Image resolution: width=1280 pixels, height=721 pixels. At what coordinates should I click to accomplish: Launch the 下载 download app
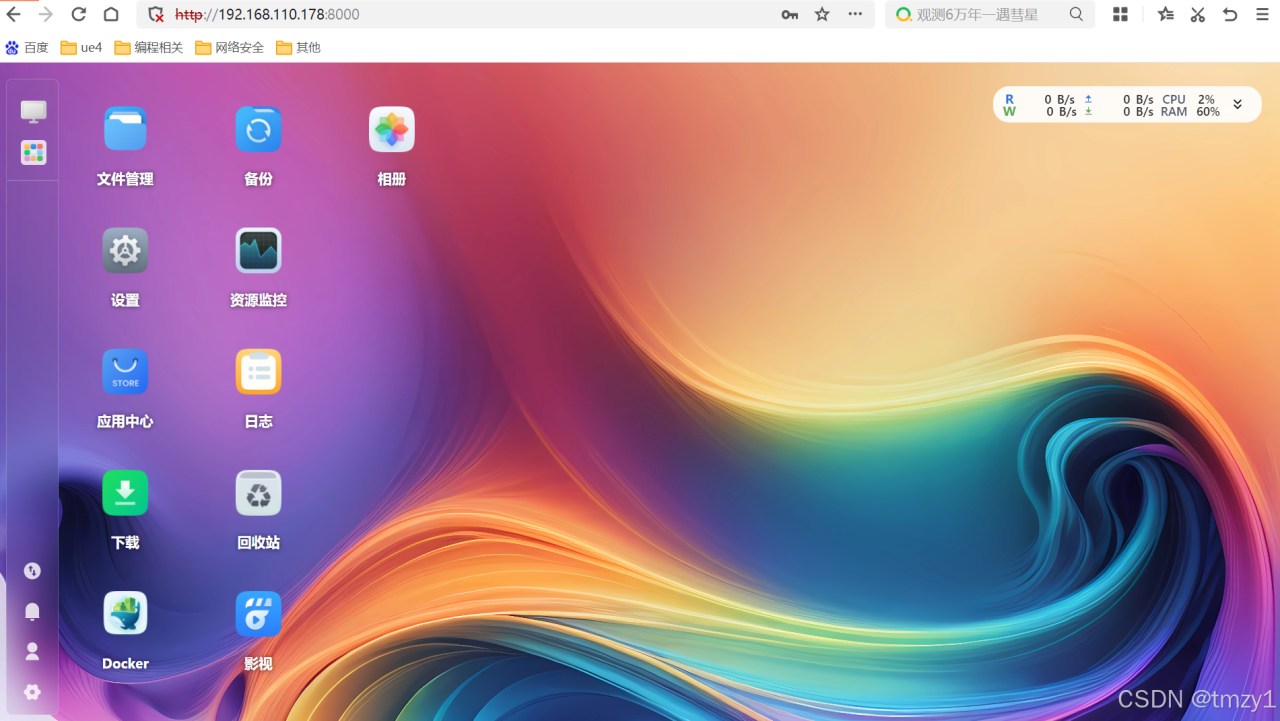[125, 493]
